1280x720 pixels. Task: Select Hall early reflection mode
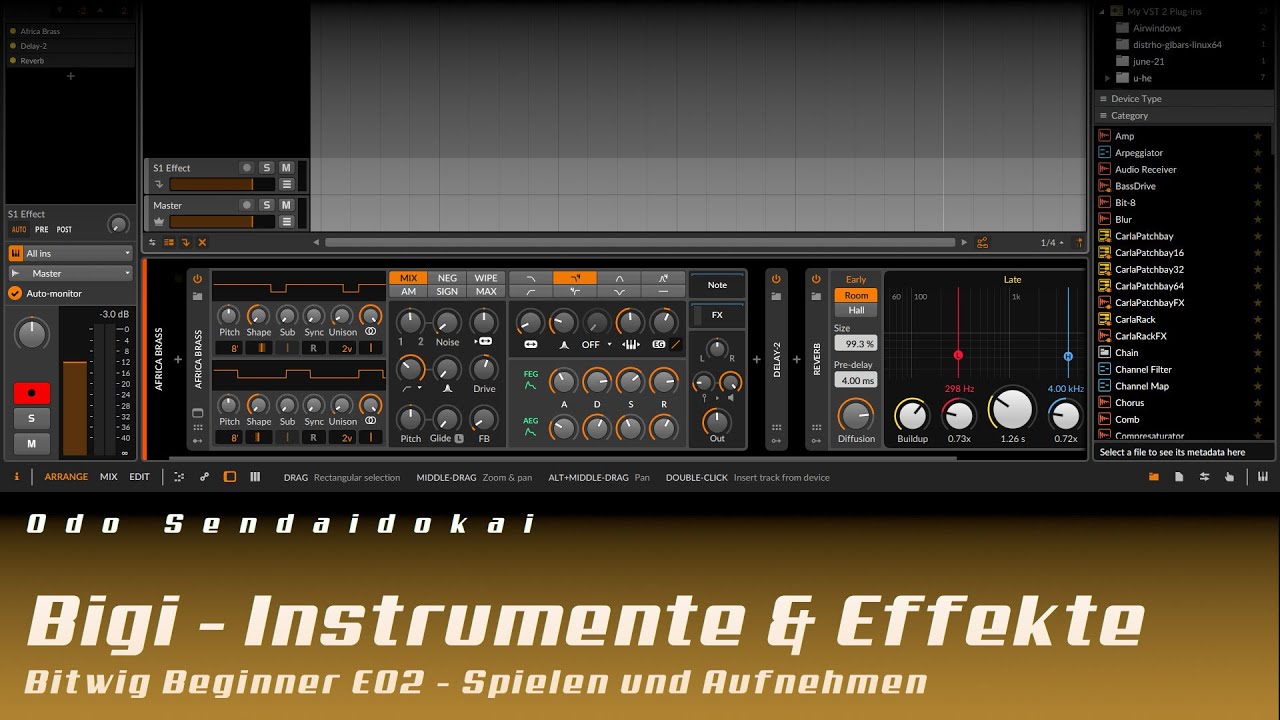(x=856, y=310)
